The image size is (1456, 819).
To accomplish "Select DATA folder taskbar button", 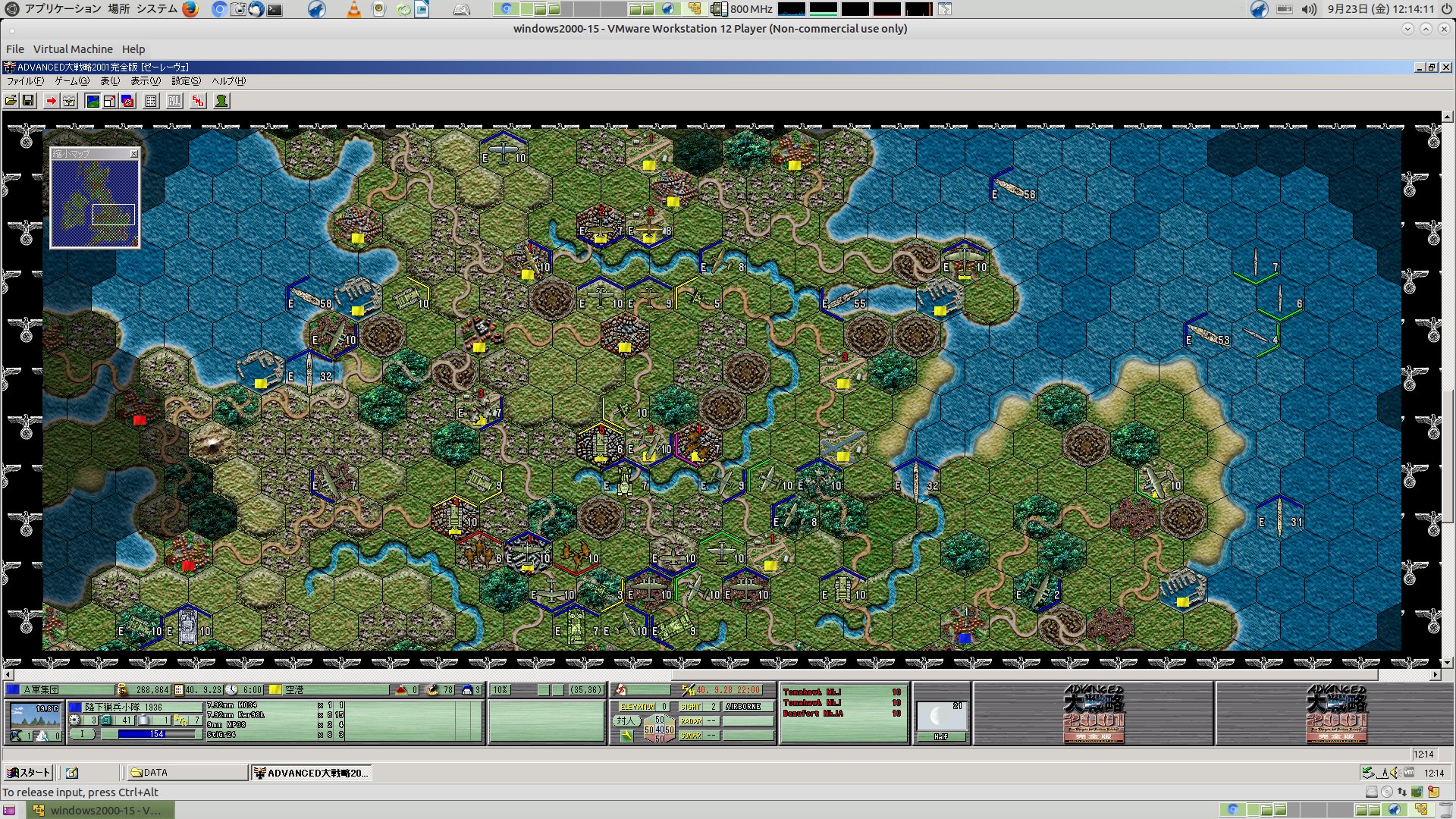I will pos(187,773).
